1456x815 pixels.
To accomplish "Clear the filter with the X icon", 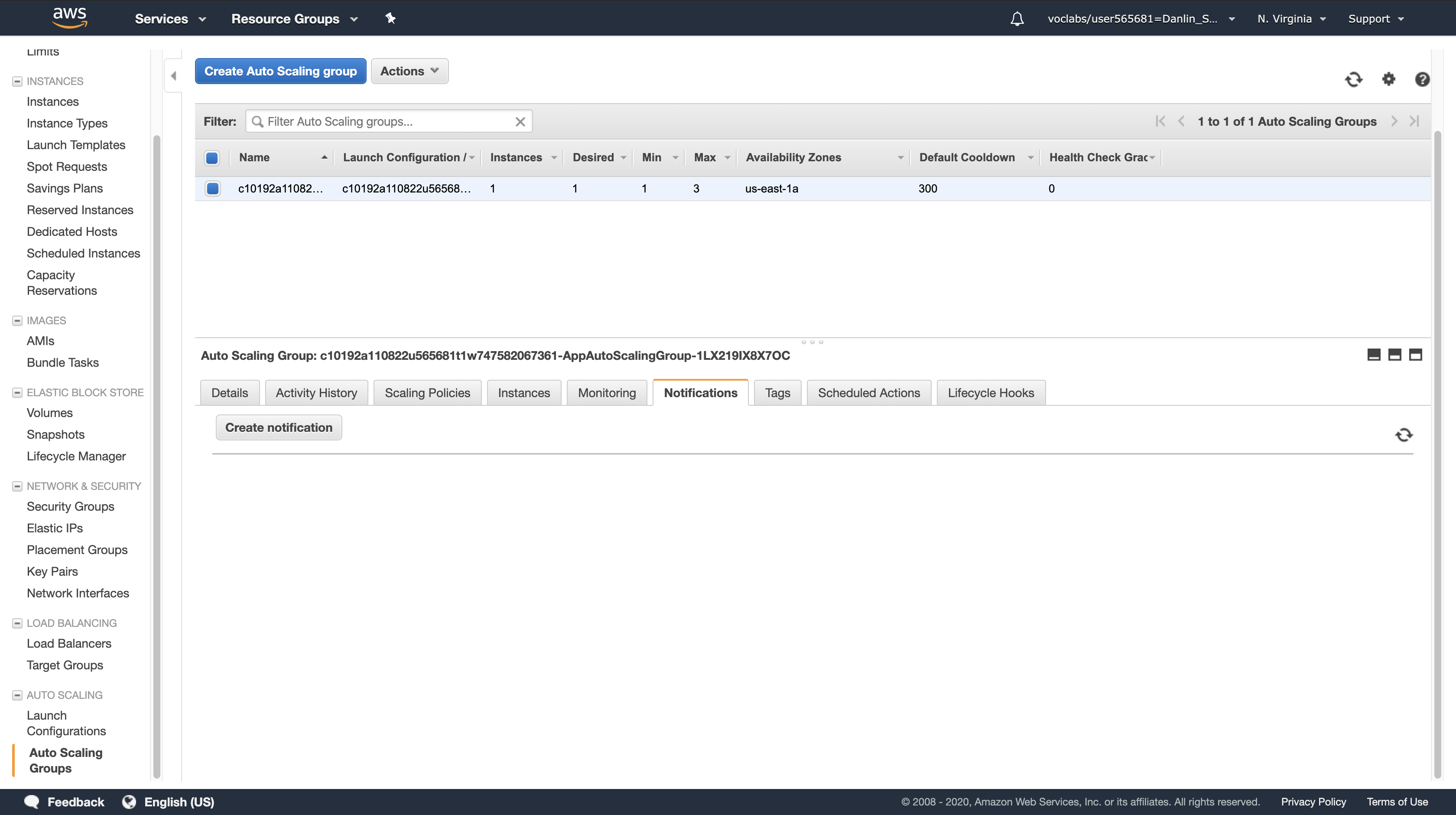I will (x=520, y=121).
